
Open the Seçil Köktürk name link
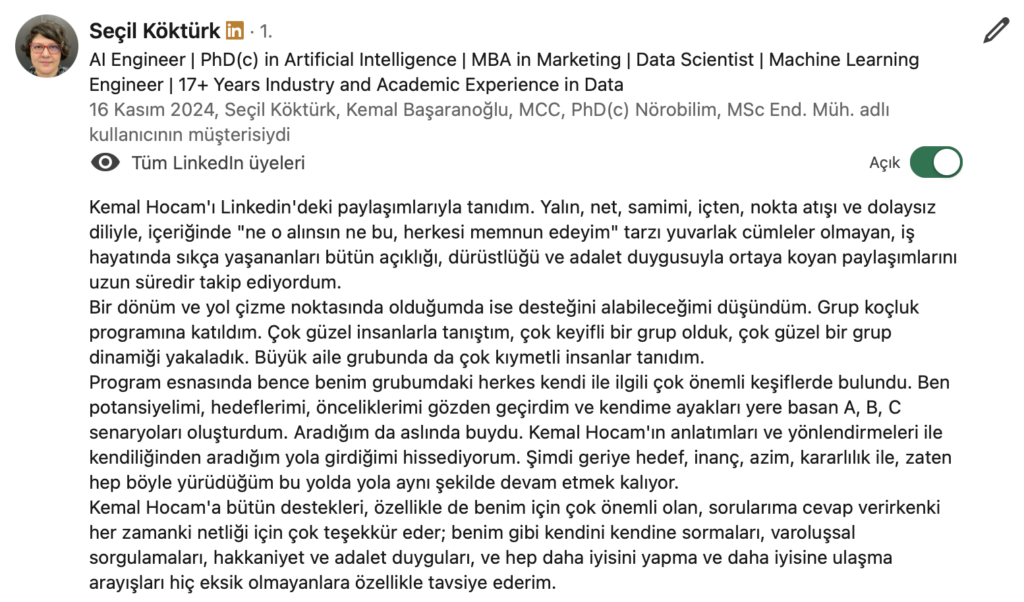point(154,31)
